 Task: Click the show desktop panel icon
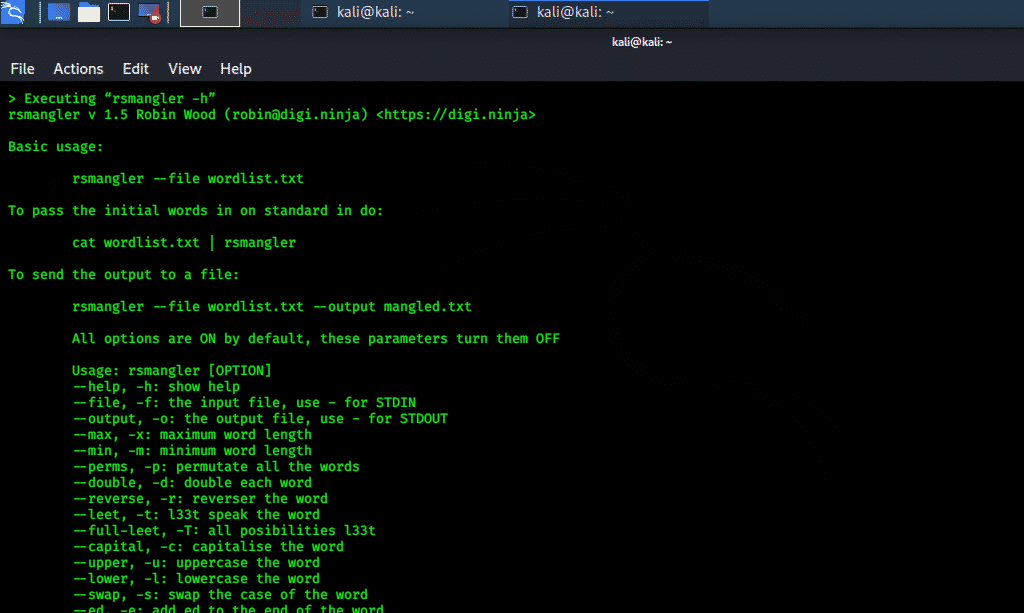coord(59,12)
